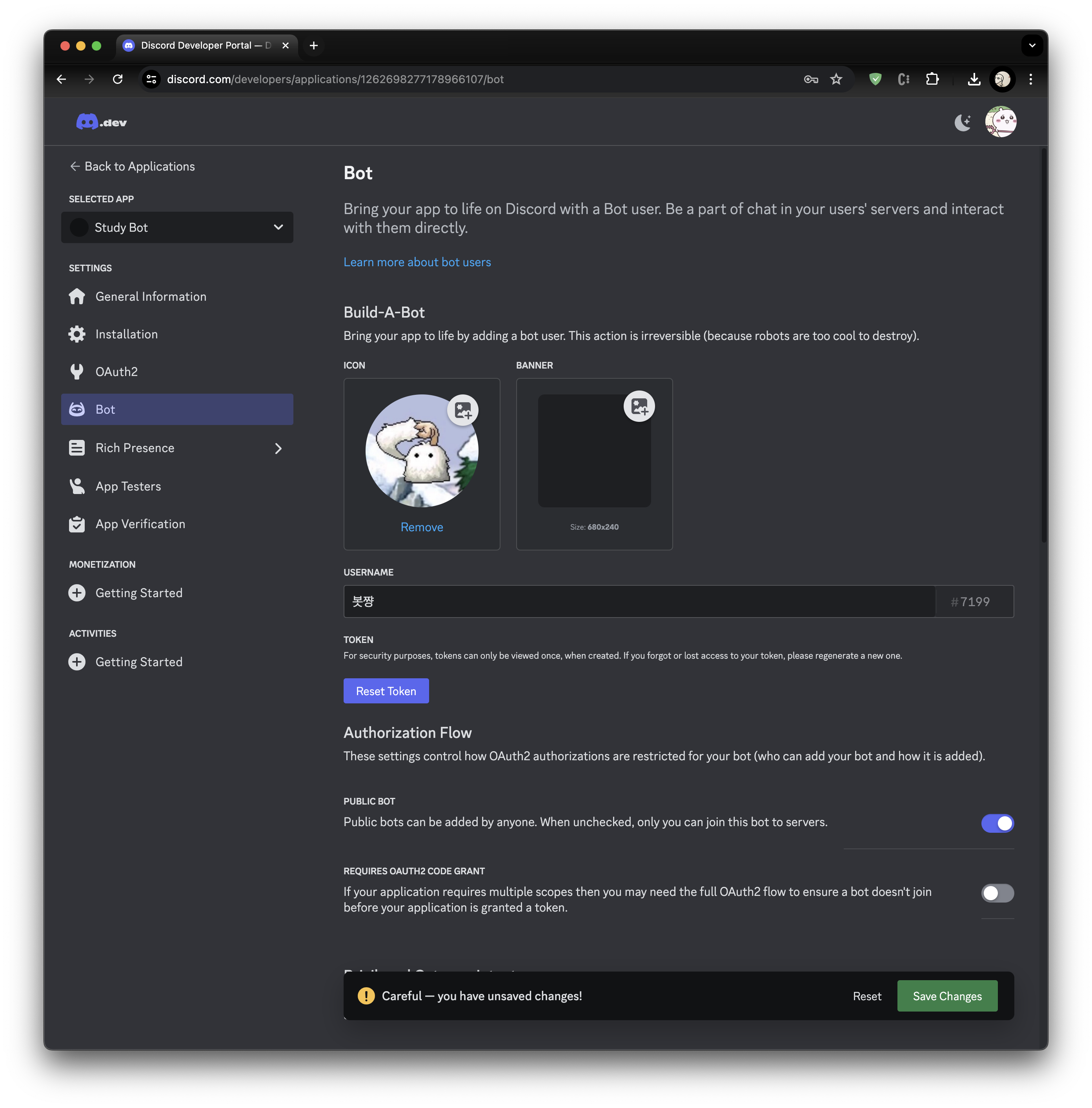Click the App Verification clipboard icon

click(77, 524)
